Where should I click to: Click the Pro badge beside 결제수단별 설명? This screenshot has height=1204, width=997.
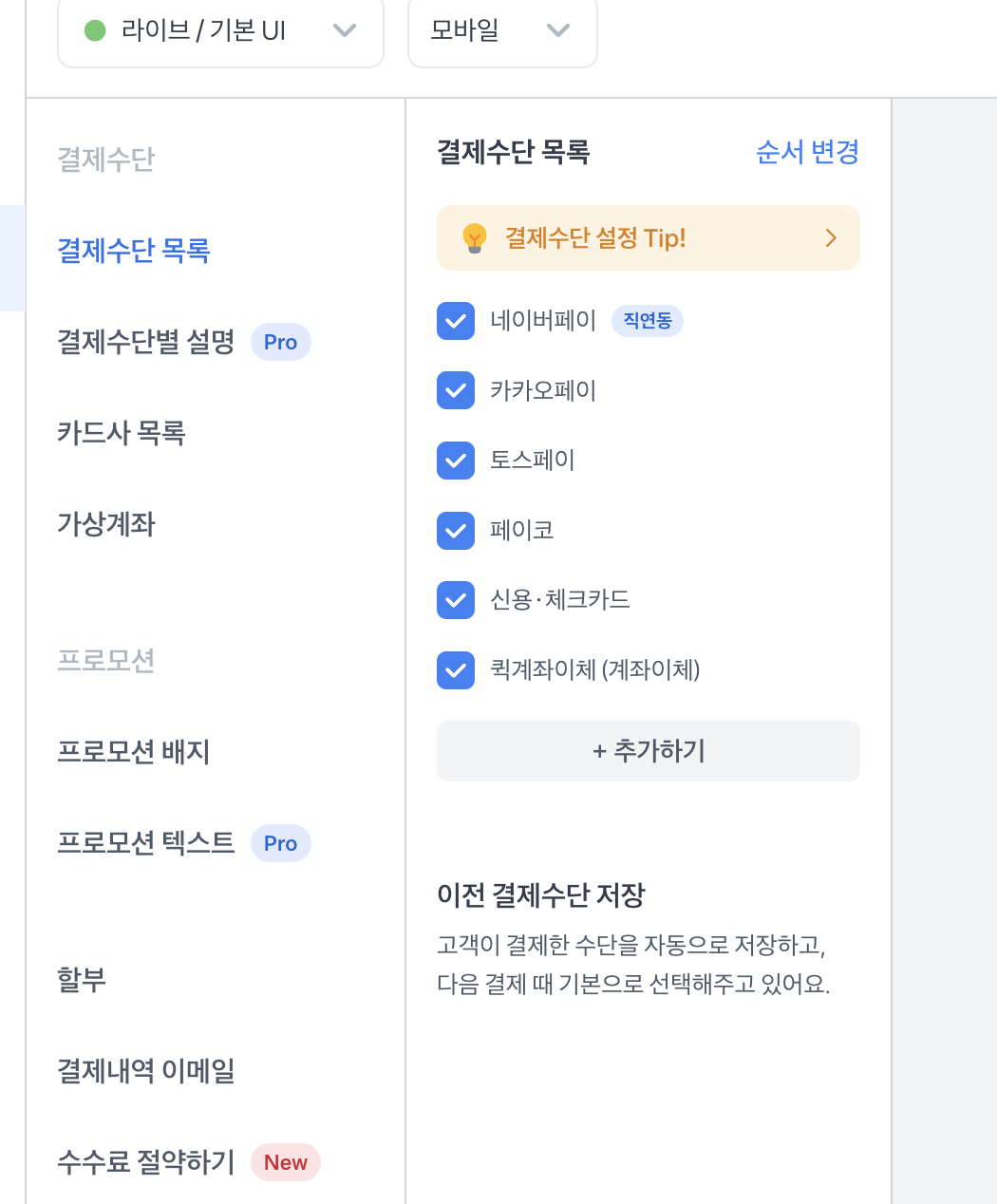281,342
